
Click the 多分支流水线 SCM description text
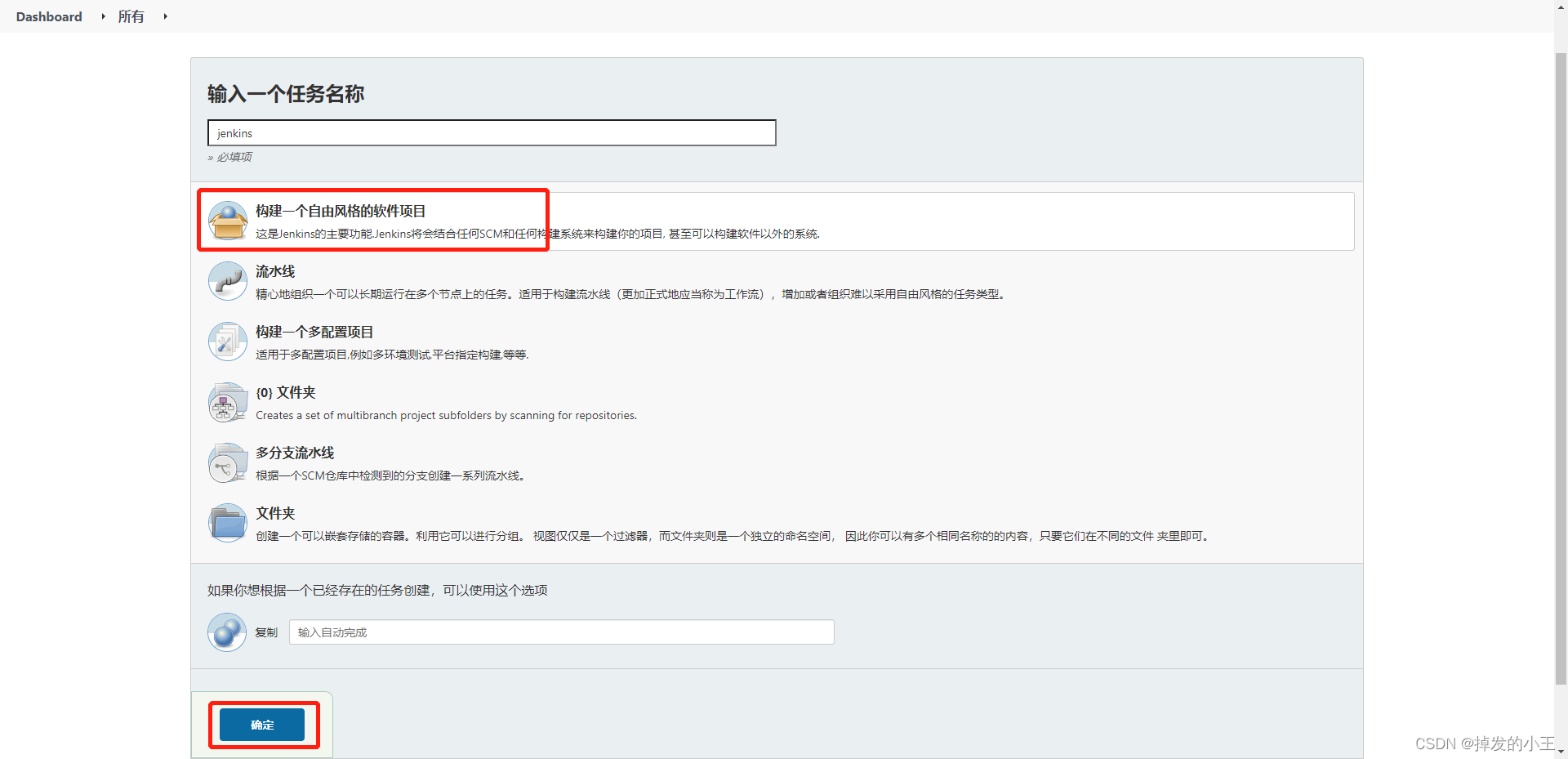(390, 475)
